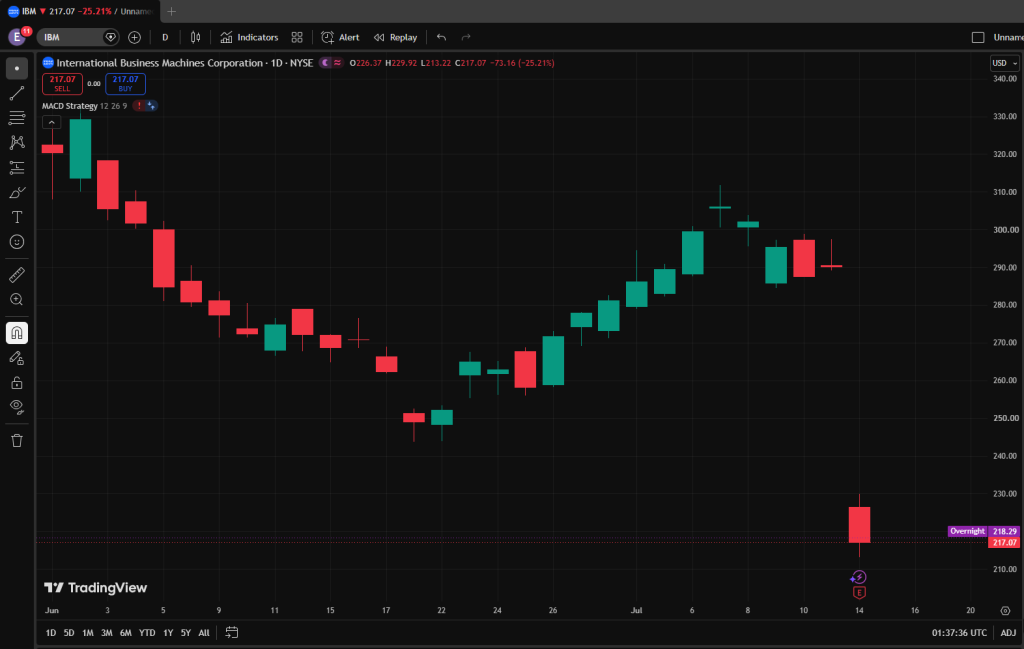
Task: Toggle Magnet mode for drawings
Action: point(17,333)
